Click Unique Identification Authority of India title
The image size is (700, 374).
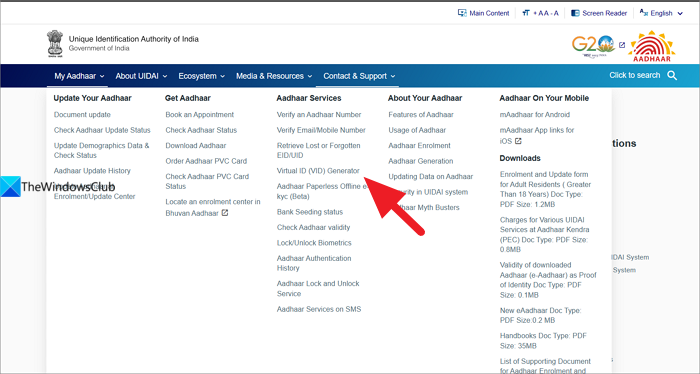[133, 39]
